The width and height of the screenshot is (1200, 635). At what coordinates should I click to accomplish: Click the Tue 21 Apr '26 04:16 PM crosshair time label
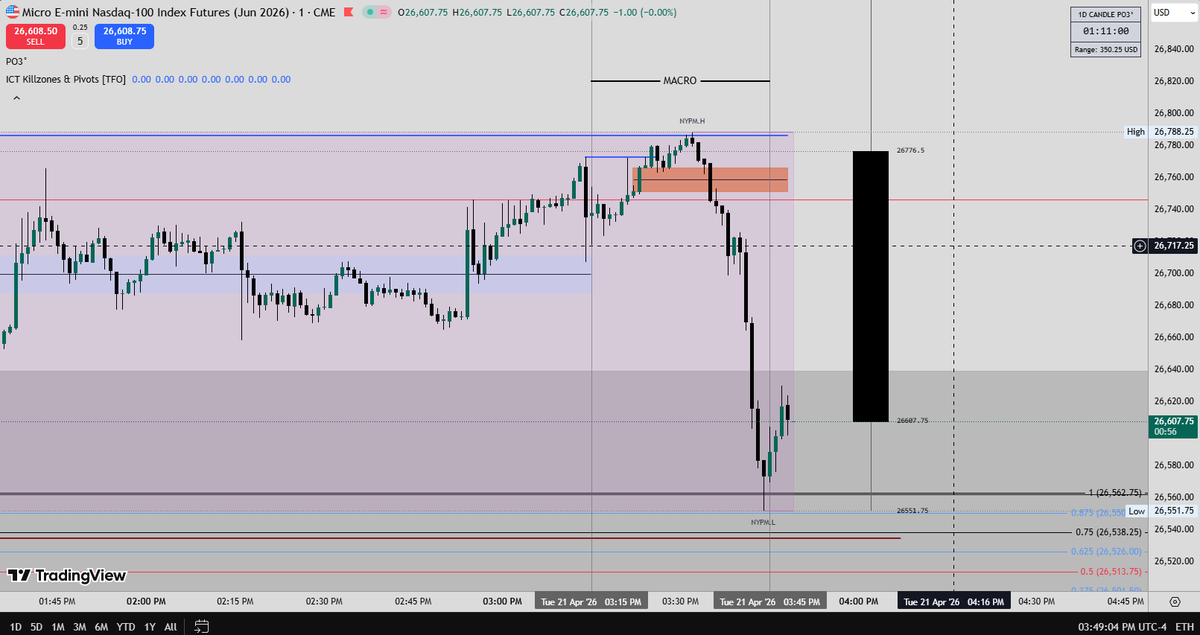pyautogui.click(x=953, y=601)
